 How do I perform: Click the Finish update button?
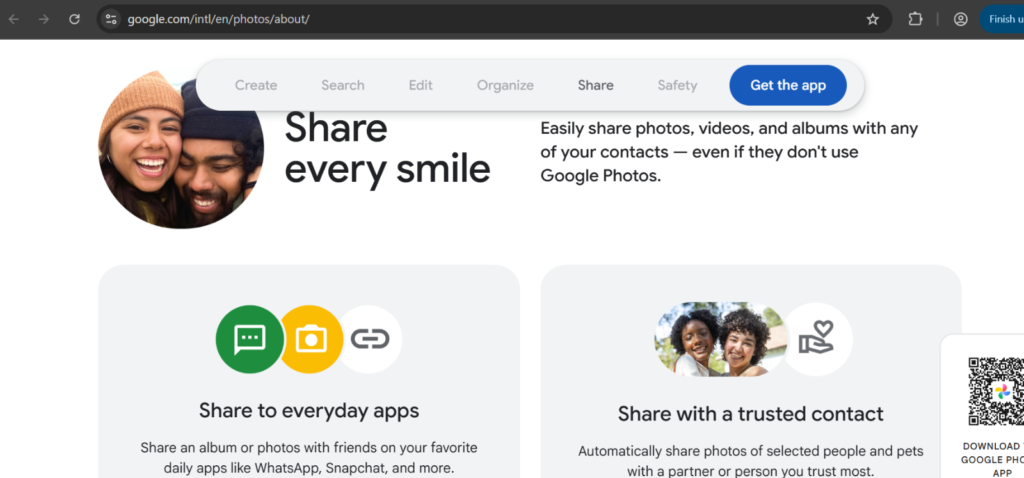(x=1003, y=19)
